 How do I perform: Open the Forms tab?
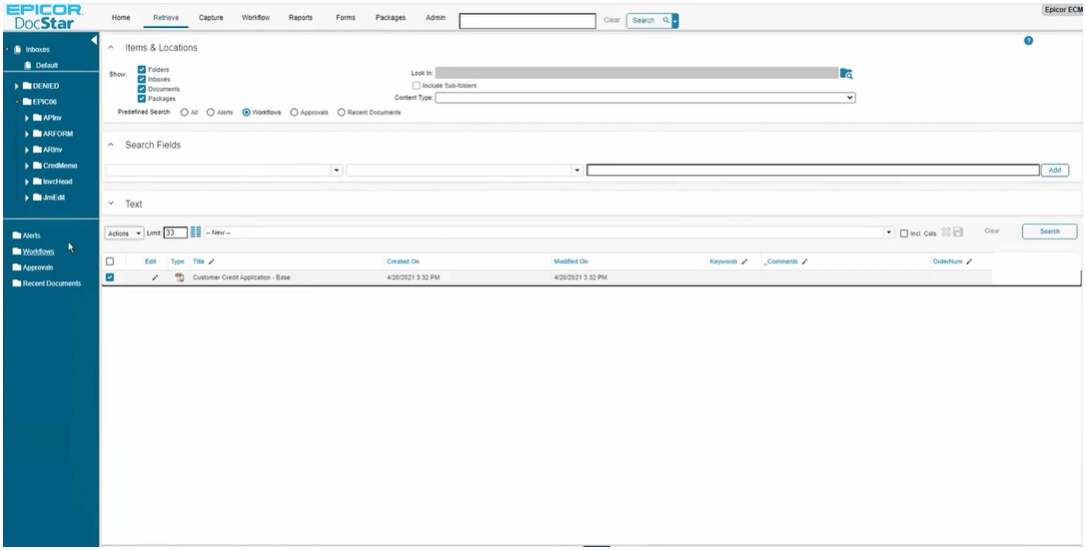coord(345,18)
